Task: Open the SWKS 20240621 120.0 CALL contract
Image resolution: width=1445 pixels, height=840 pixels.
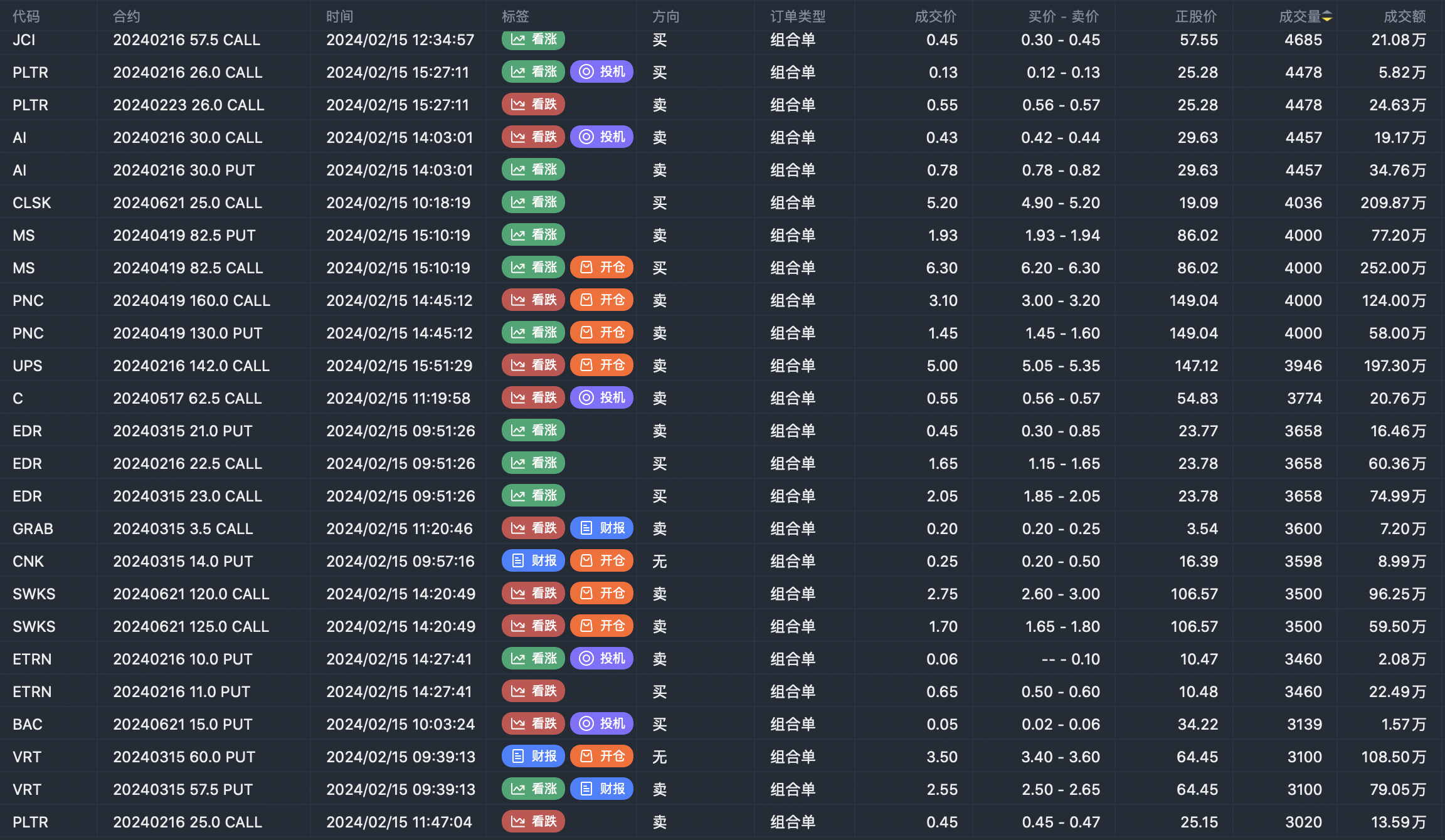Action: [191, 594]
